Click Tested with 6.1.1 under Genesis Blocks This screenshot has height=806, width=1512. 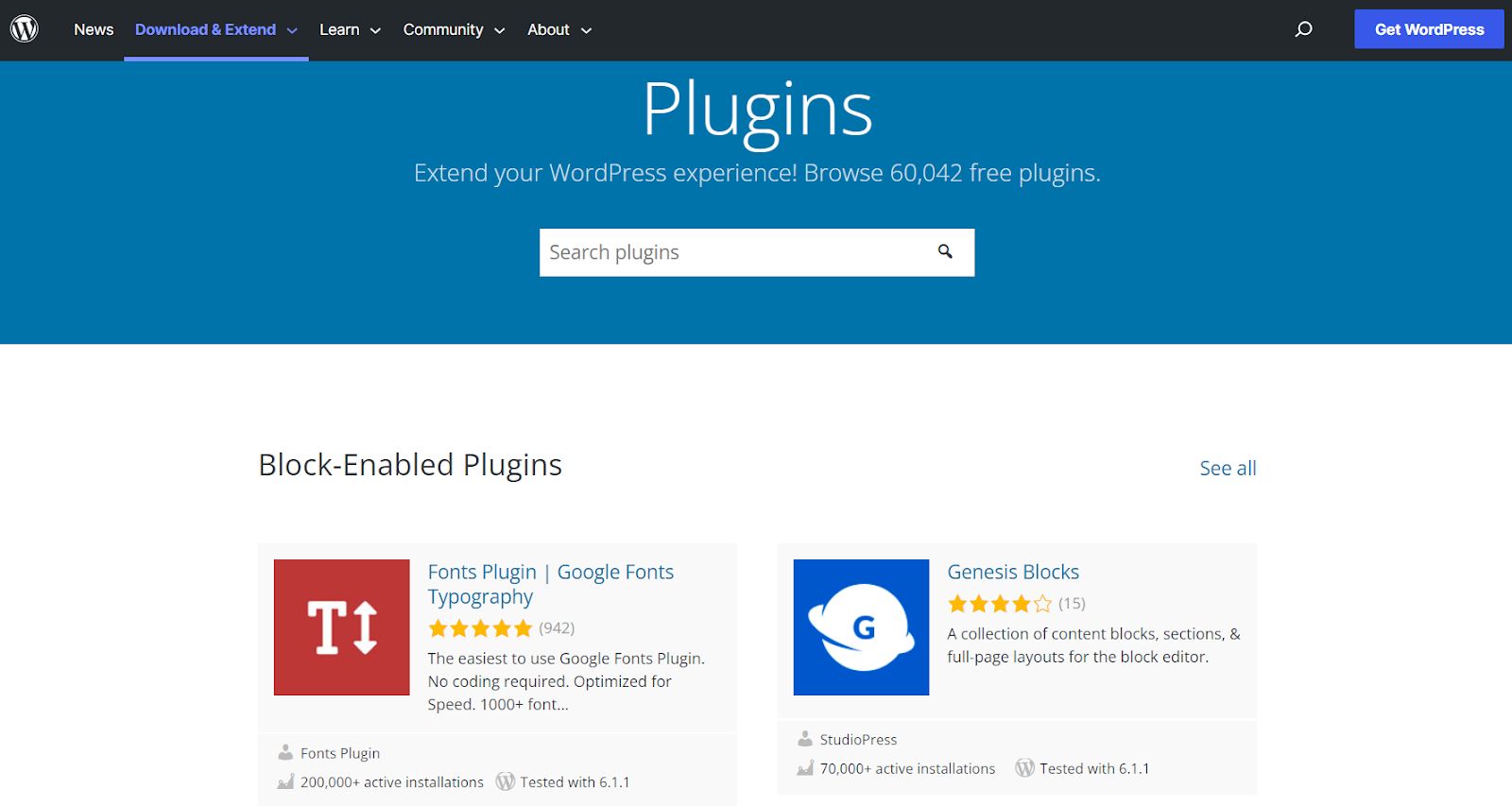[1094, 768]
